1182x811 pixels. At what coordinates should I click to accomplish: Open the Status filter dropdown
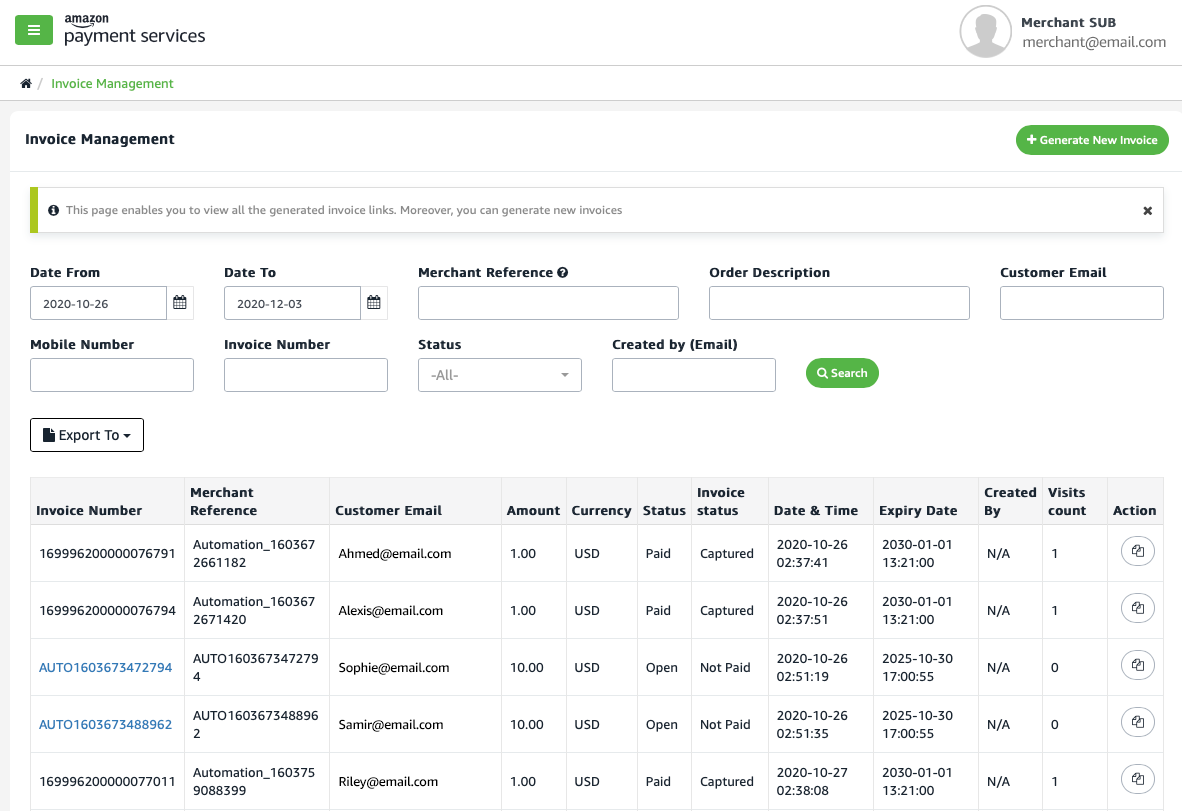500,374
